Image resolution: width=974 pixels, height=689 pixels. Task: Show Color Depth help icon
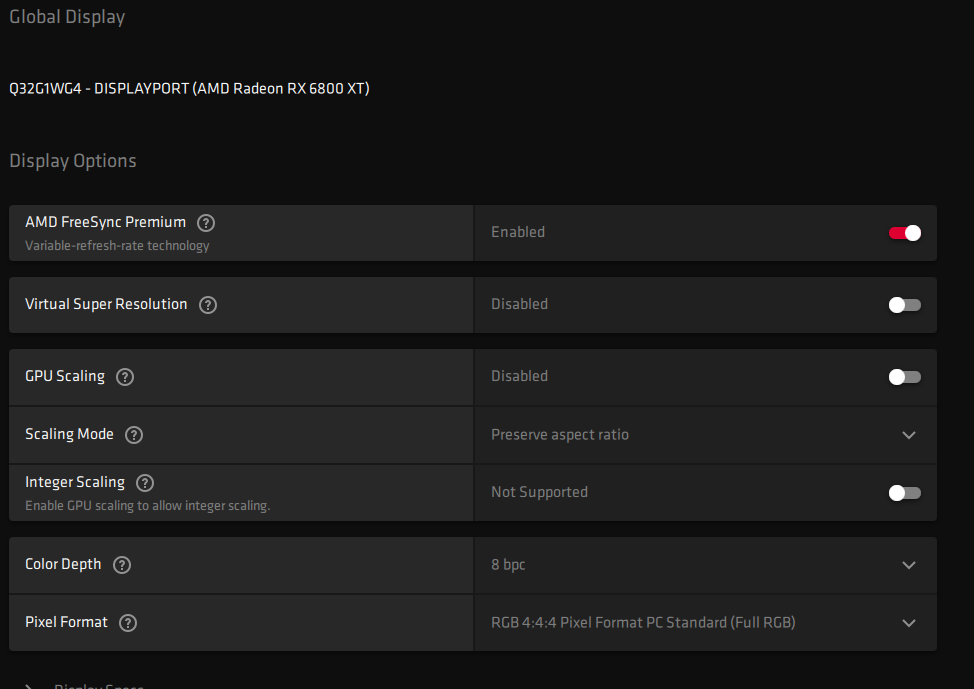122,565
